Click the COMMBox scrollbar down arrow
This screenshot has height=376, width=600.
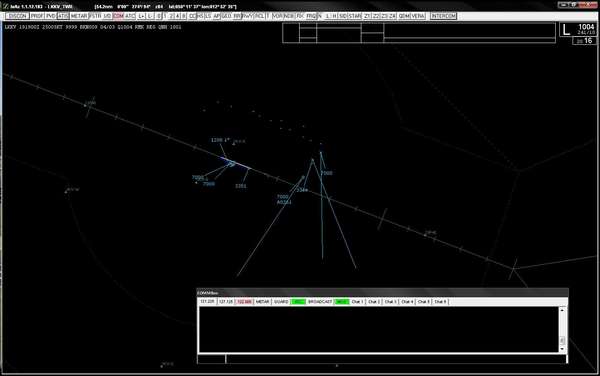click(562, 349)
